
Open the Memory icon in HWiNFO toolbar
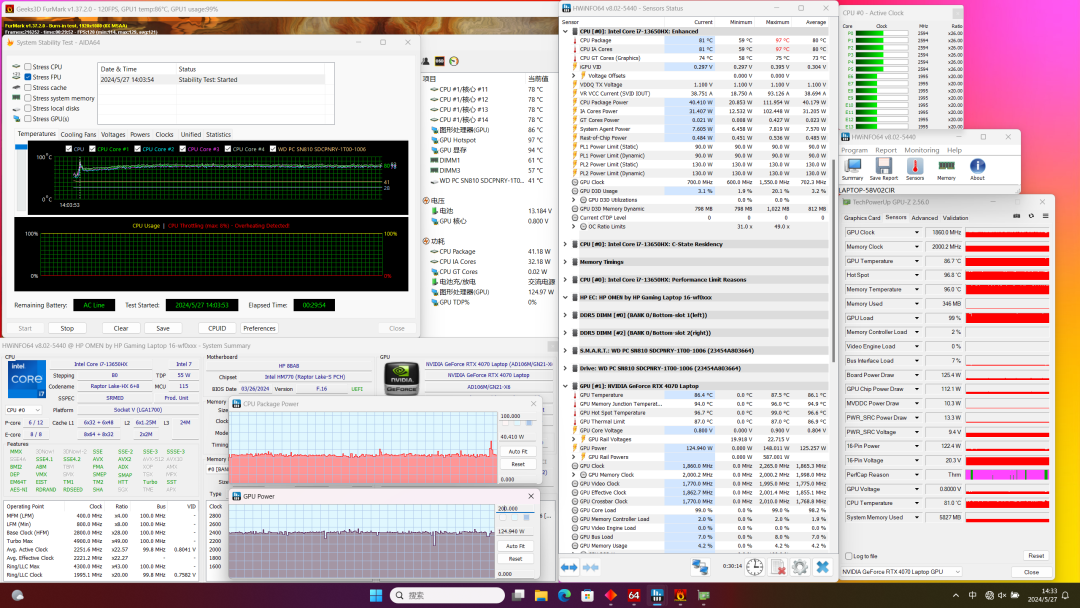click(x=945, y=167)
